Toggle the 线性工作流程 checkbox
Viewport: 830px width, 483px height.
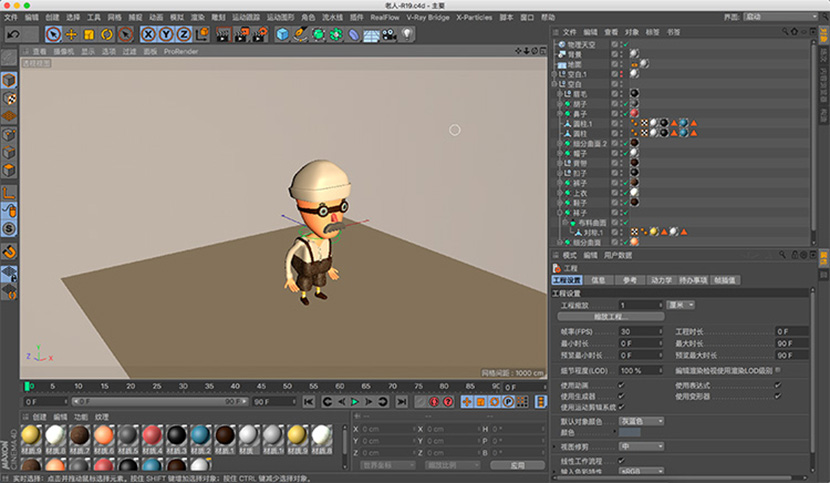(x=622, y=459)
